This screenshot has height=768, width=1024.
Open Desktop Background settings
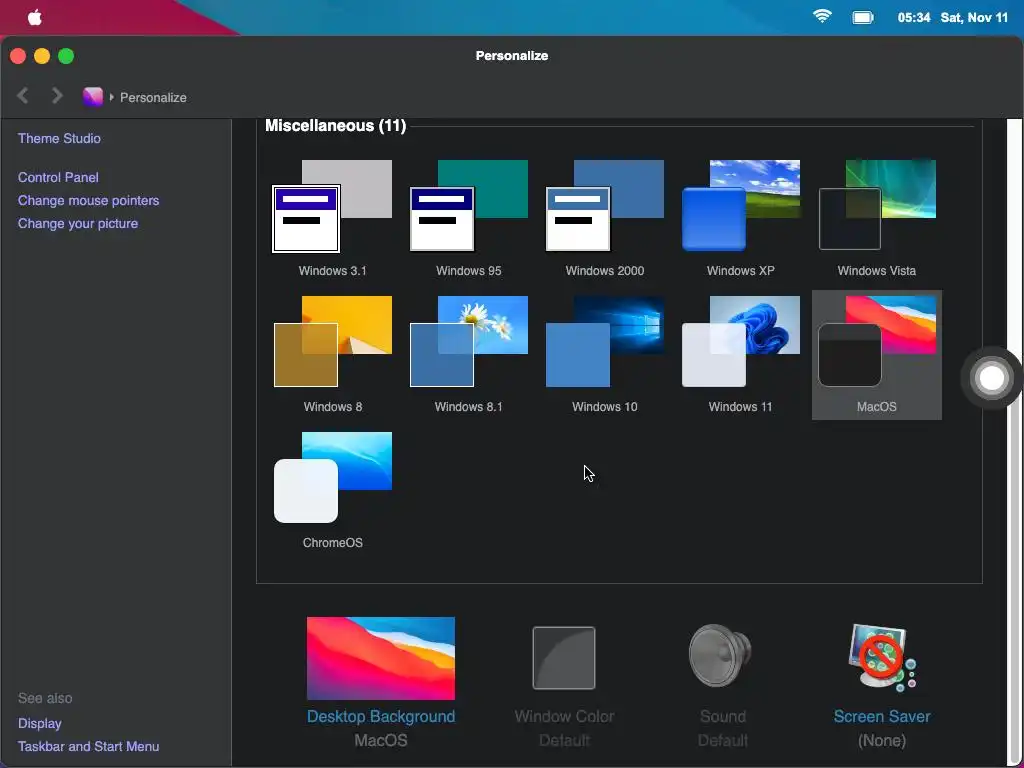click(x=381, y=682)
